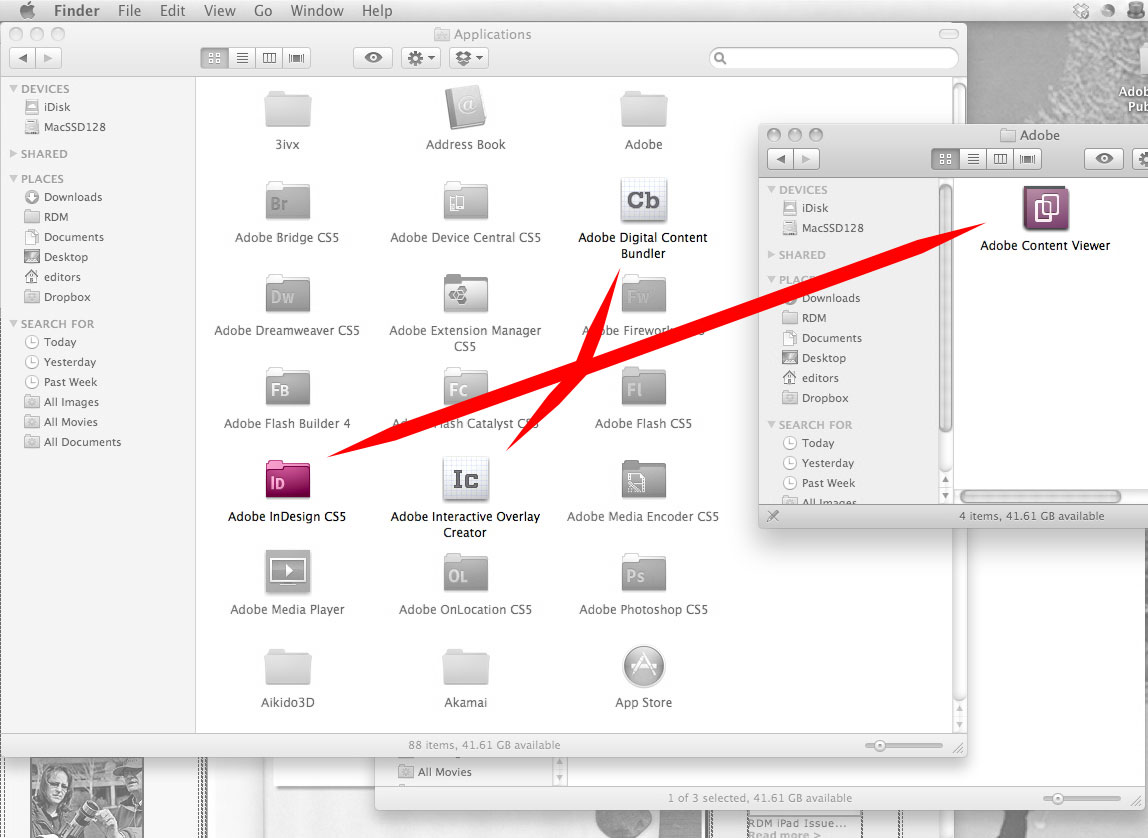The height and width of the screenshot is (838, 1148).
Task: Switch Applications window to Cover Flow view
Action: point(297,58)
